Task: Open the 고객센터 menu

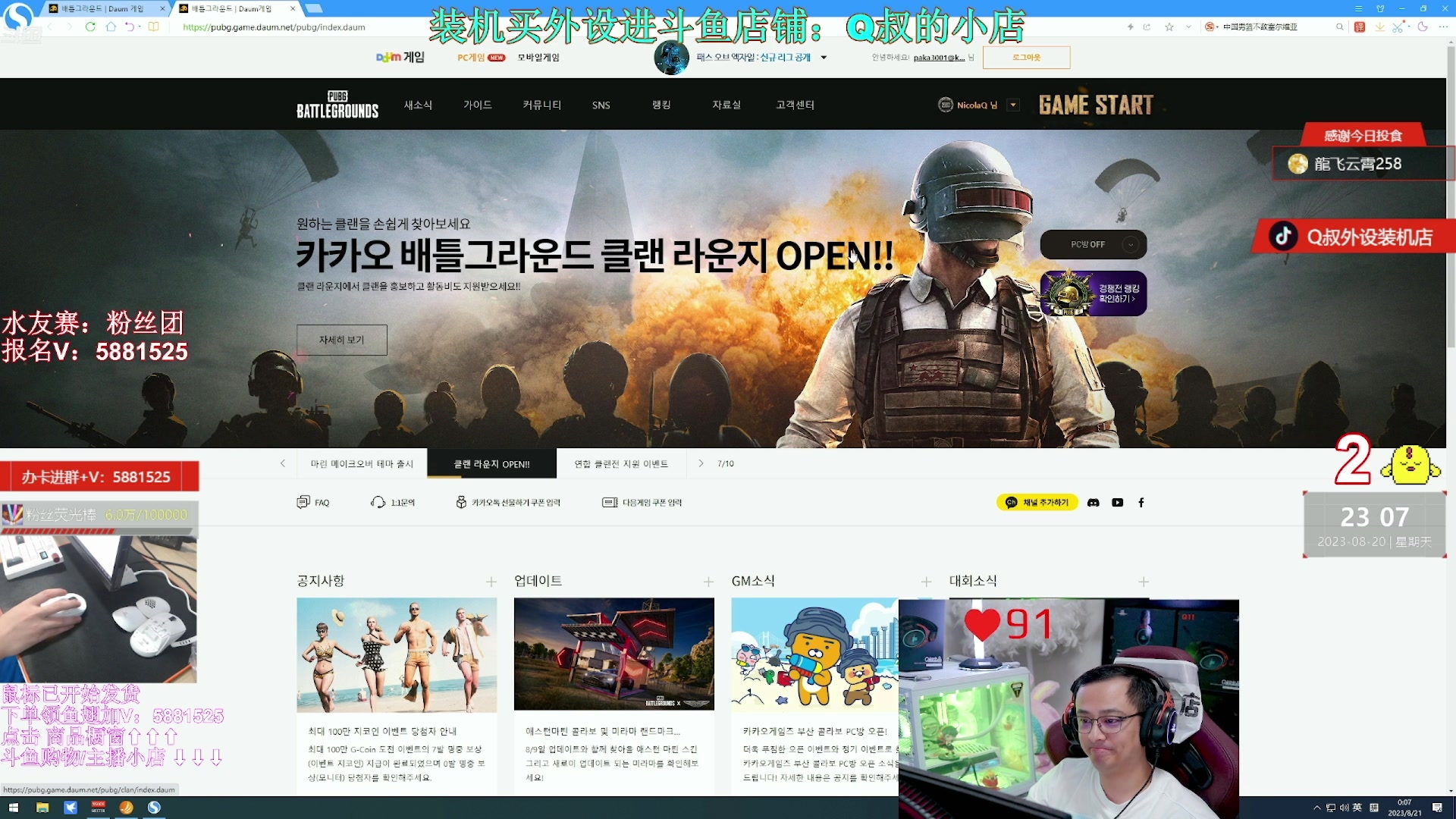Action: point(795,105)
